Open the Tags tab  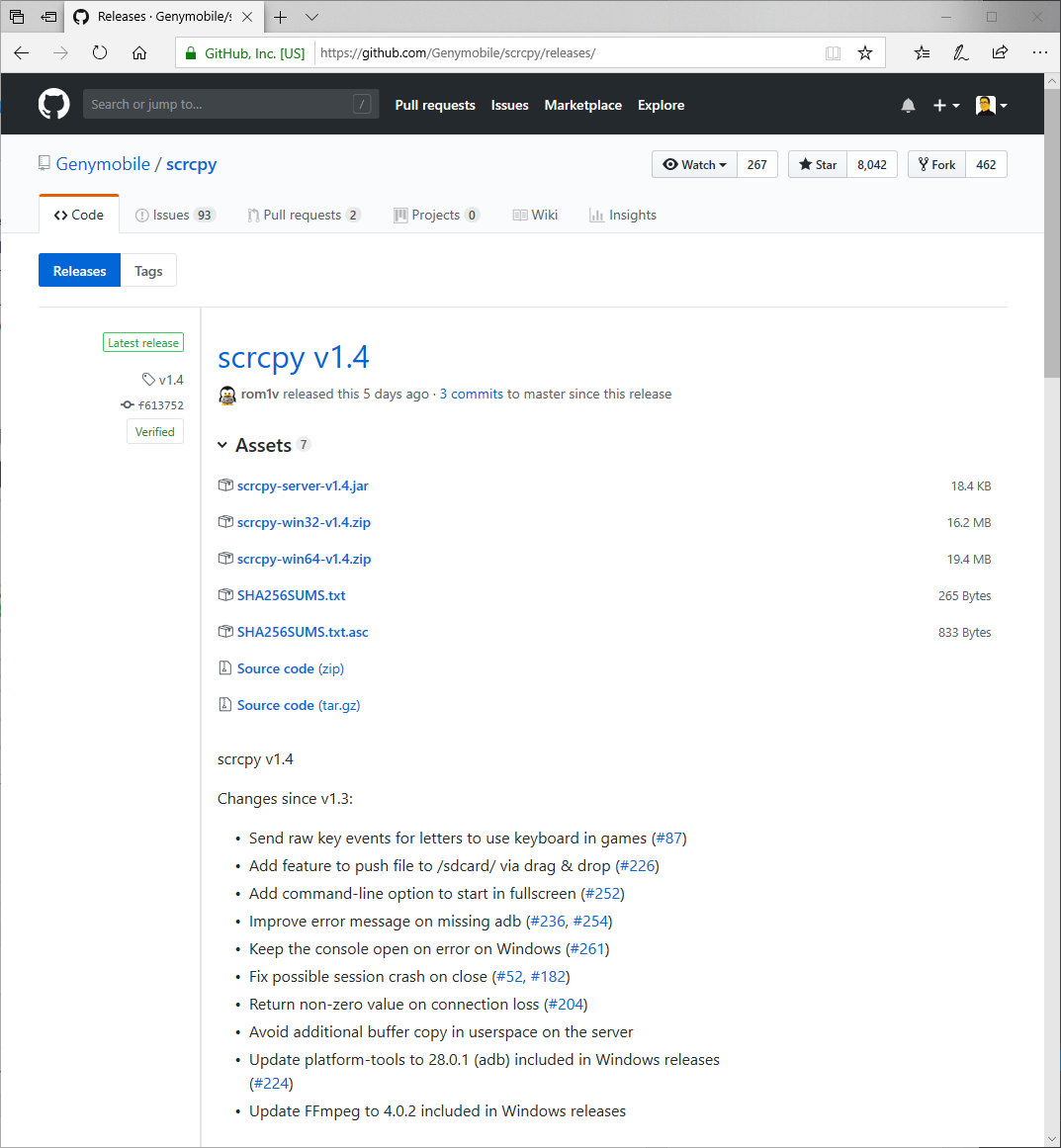click(148, 272)
